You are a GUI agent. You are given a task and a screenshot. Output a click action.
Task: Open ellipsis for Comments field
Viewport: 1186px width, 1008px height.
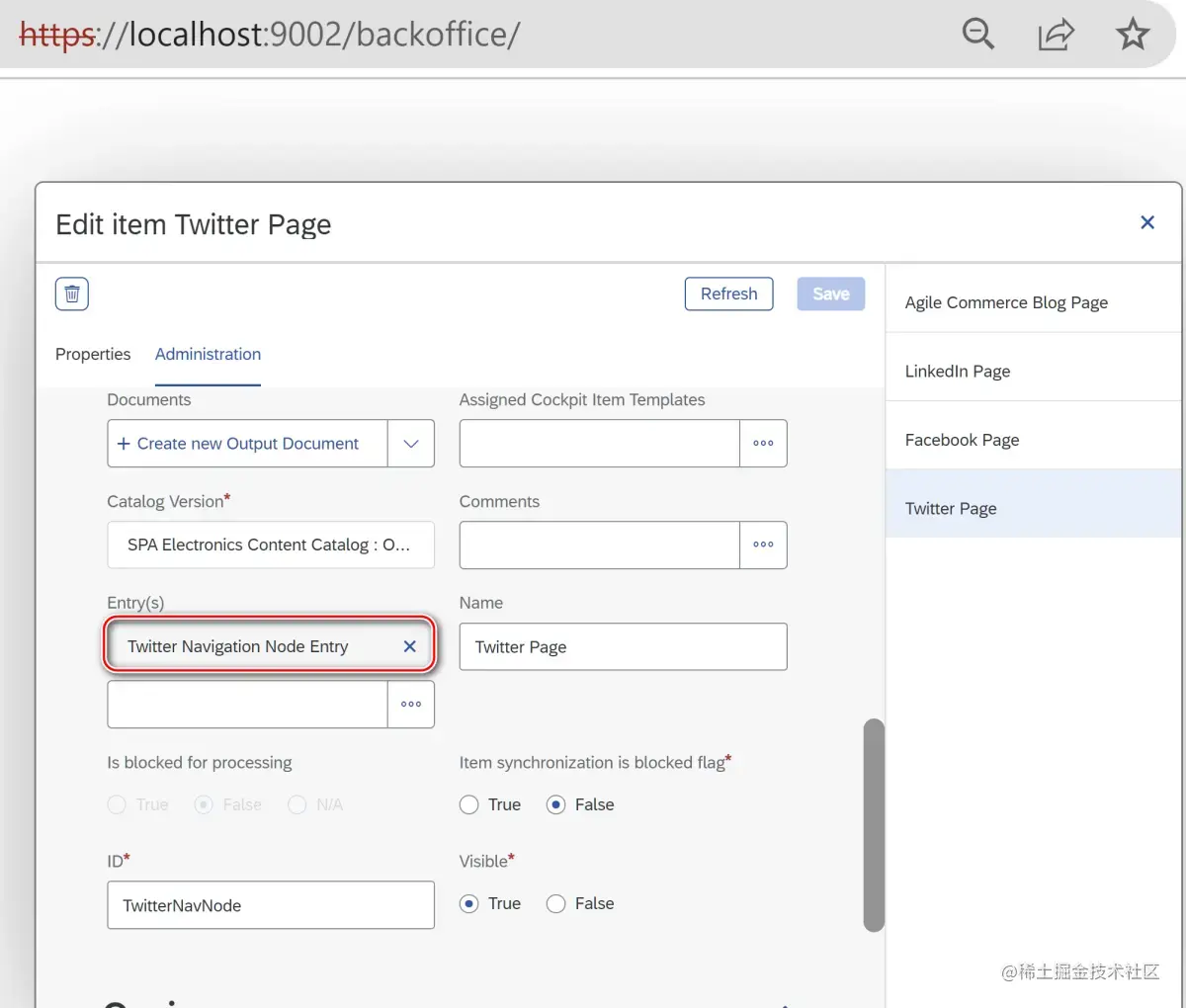[763, 545]
